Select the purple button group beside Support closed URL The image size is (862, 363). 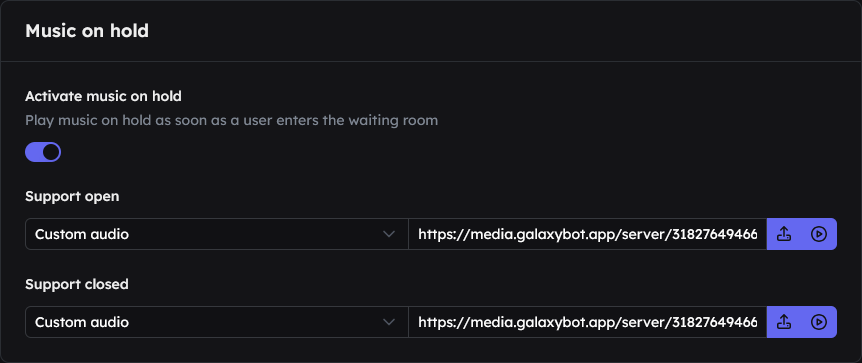tap(802, 322)
